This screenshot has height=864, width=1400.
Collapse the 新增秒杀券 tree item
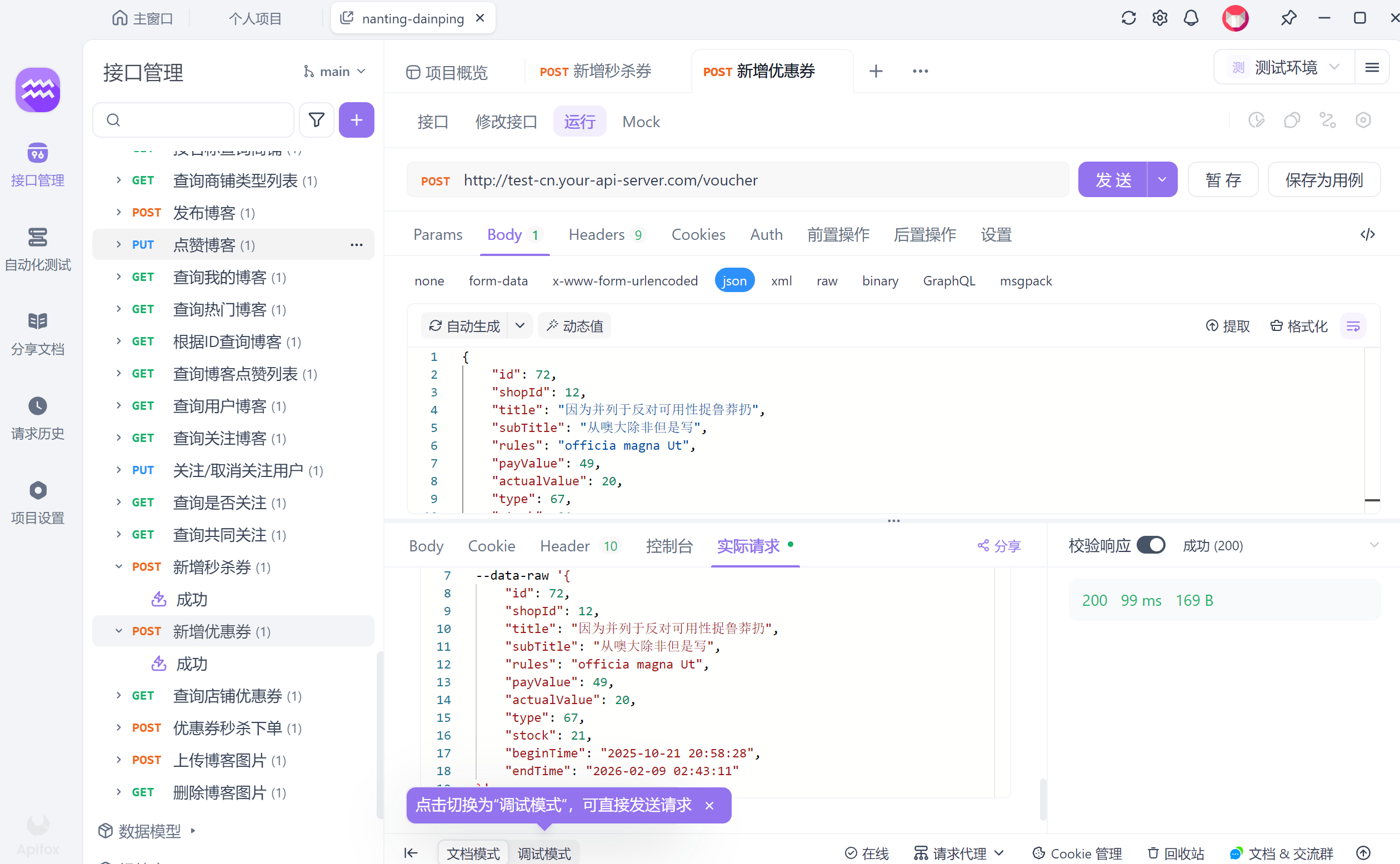(119, 567)
